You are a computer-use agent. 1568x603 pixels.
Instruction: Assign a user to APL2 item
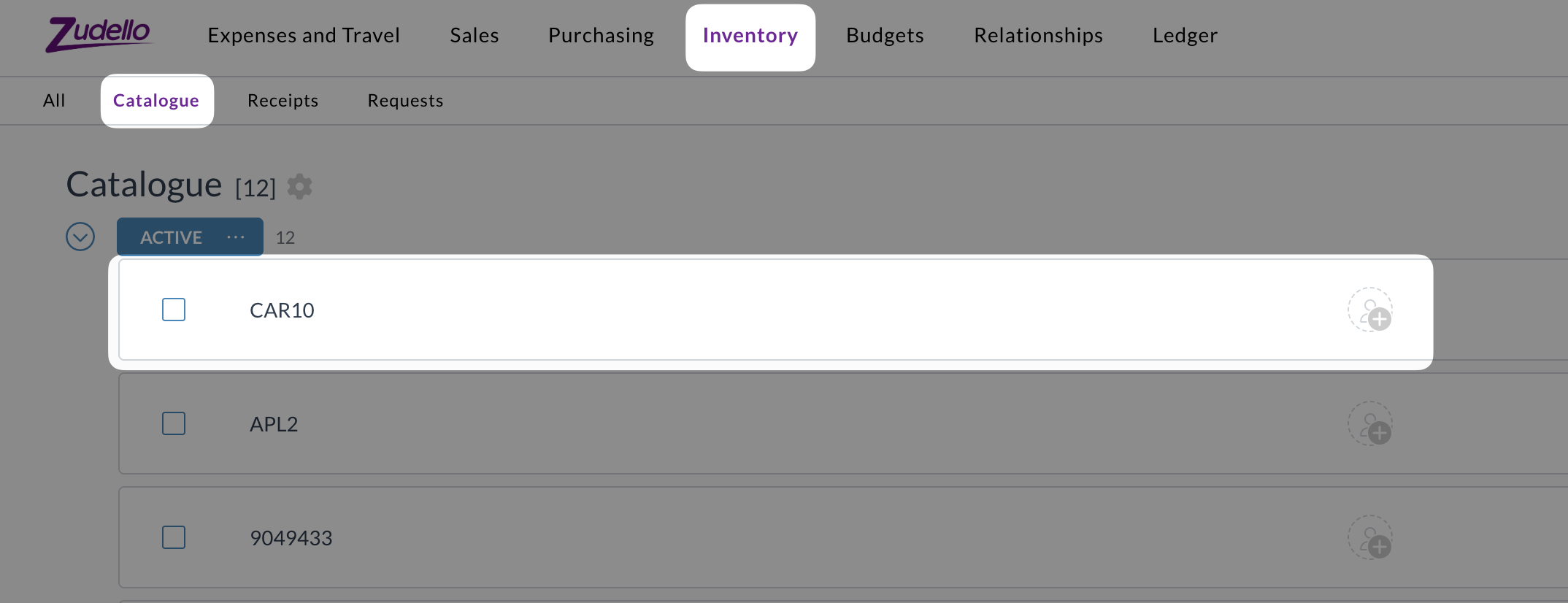coord(1370,424)
